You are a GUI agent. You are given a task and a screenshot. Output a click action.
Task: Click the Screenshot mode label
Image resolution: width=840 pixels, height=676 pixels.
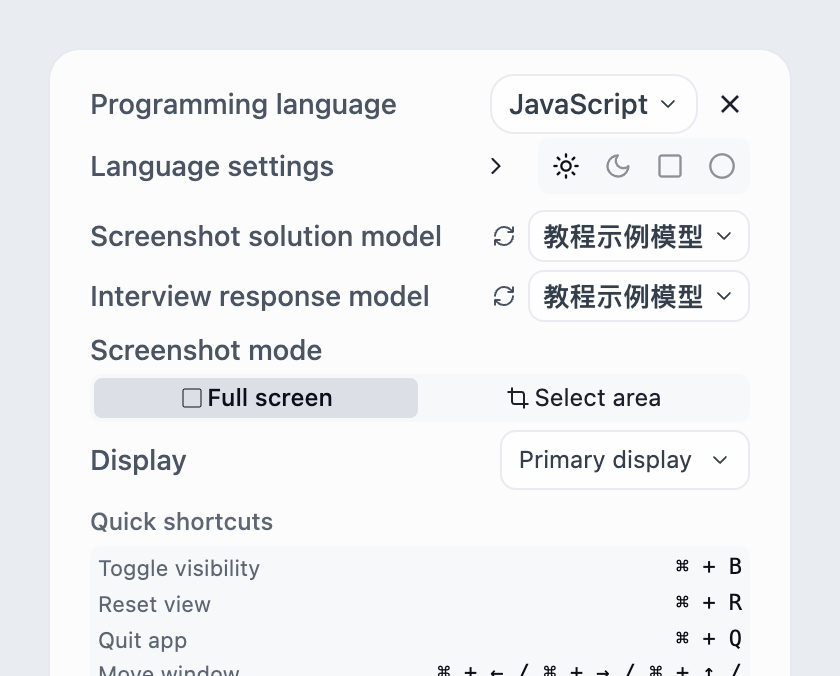[x=206, y=350]
